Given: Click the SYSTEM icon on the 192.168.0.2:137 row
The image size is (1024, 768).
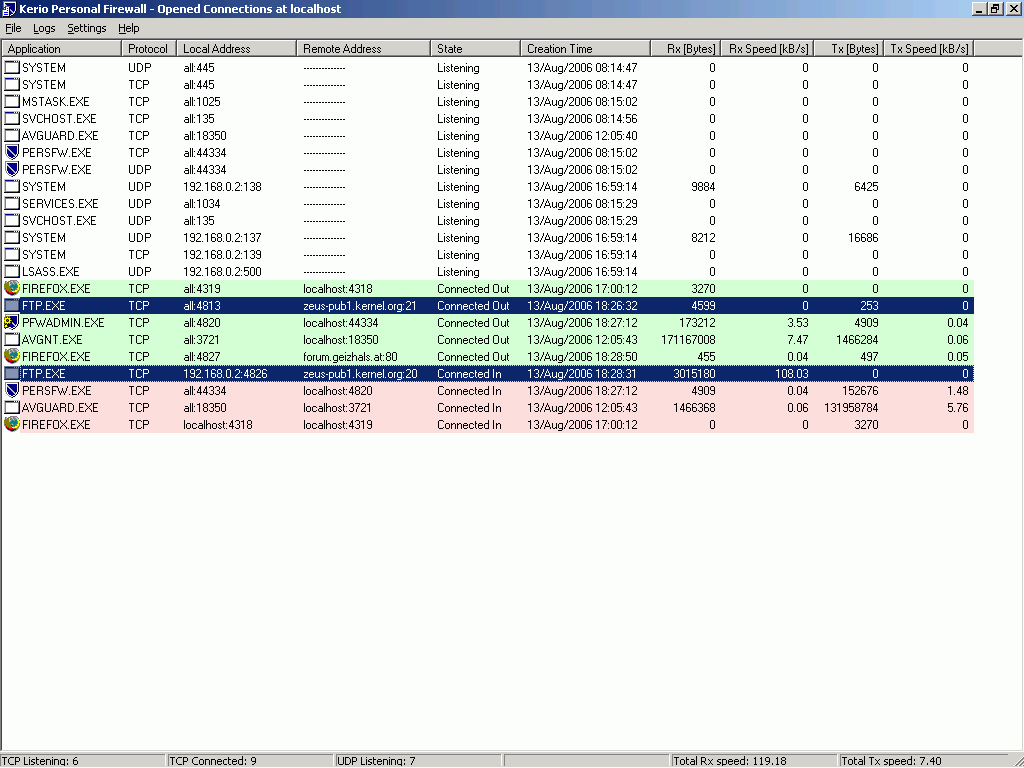Looking at the screenshot, I should coord(12,237).
